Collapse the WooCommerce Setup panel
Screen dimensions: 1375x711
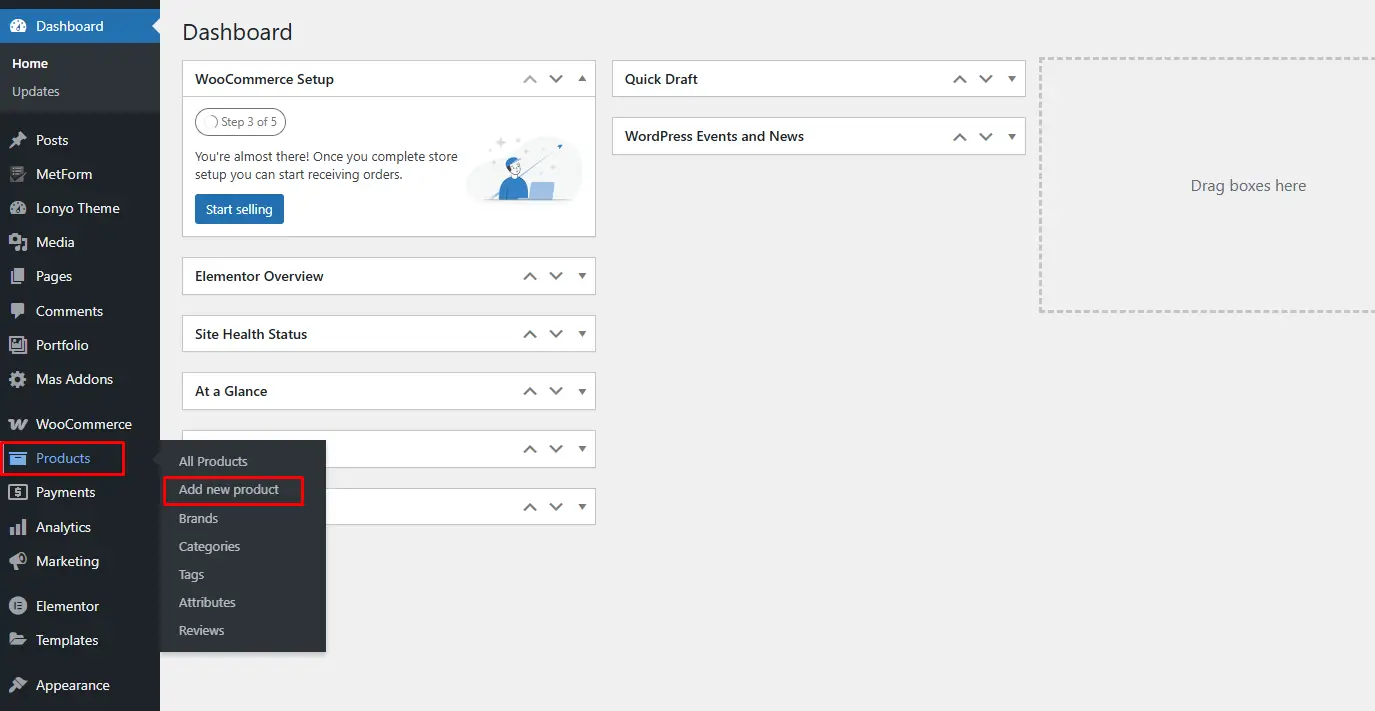click(582, 79)
